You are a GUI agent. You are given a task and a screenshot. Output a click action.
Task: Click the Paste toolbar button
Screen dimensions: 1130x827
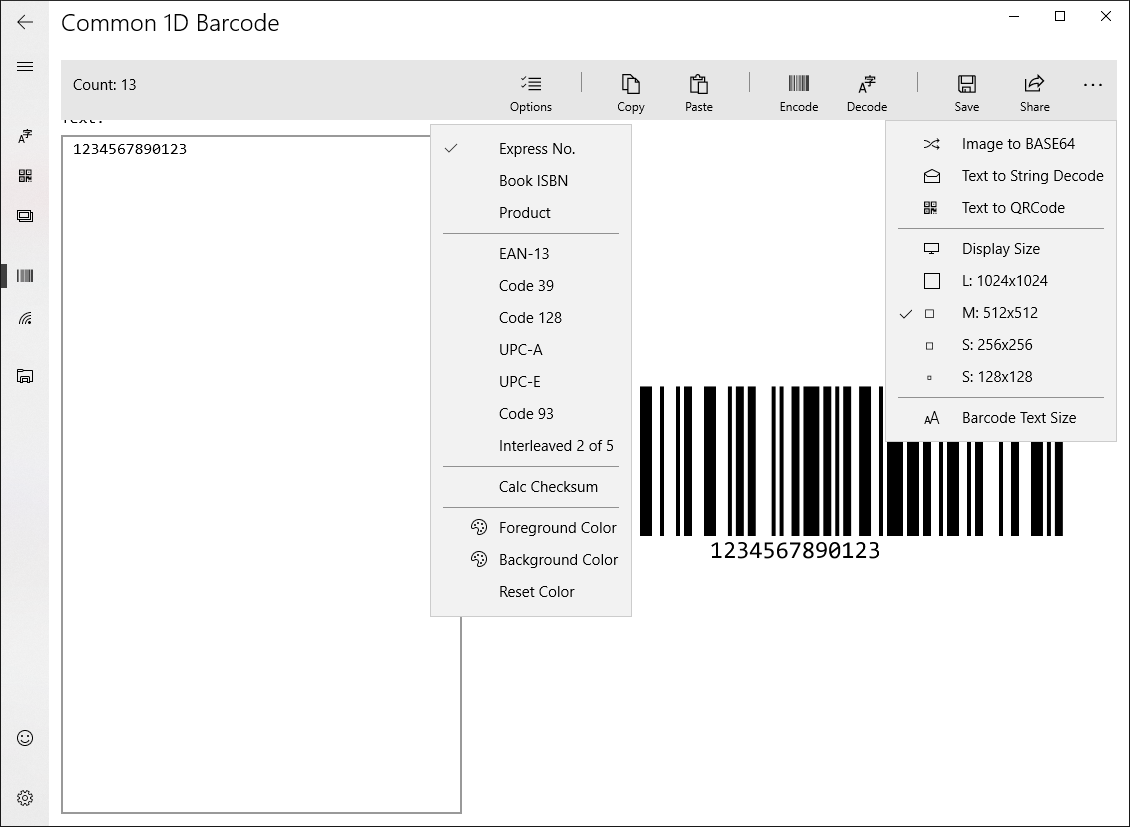[698, 93]
